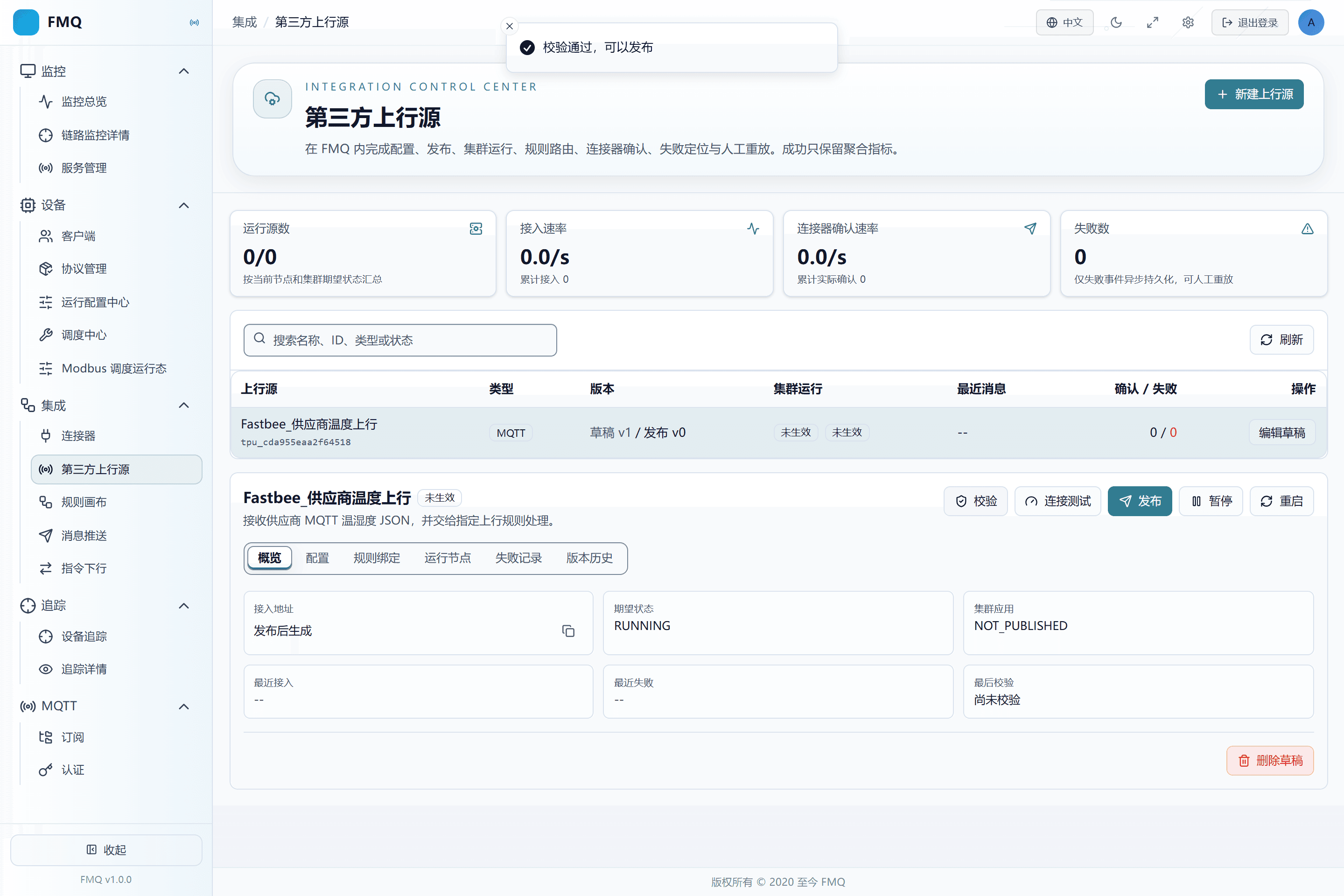Collapse the 监控 menu group

[183, 71]
